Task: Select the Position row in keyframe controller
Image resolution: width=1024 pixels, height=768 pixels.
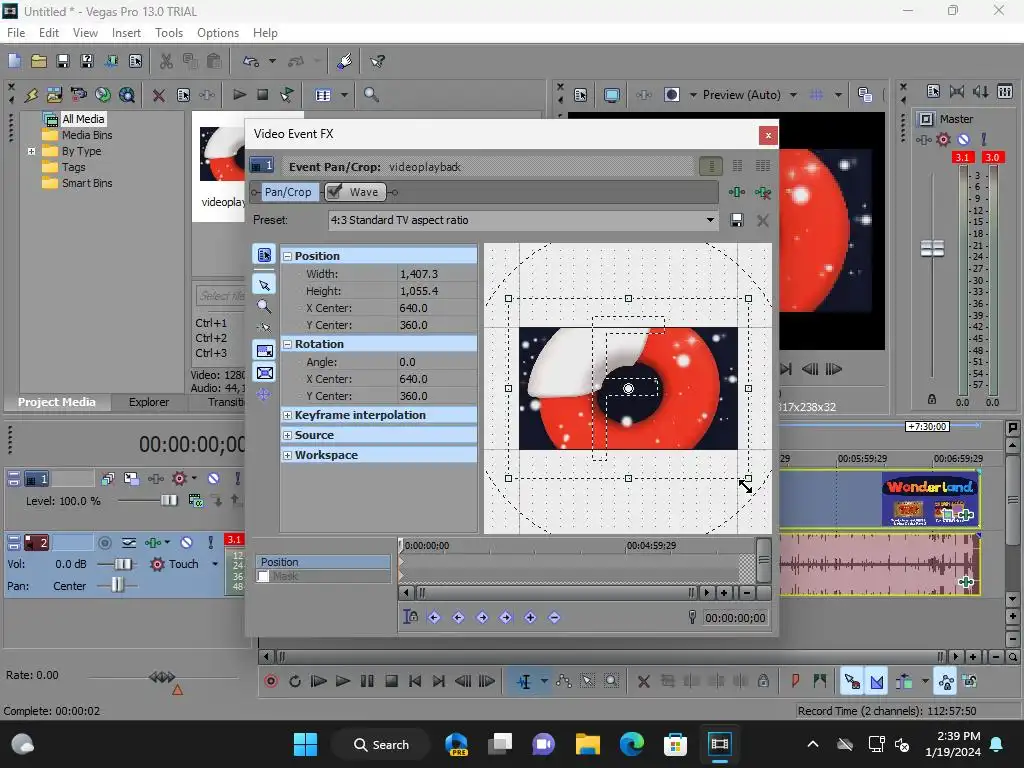Action: point(325,562)
